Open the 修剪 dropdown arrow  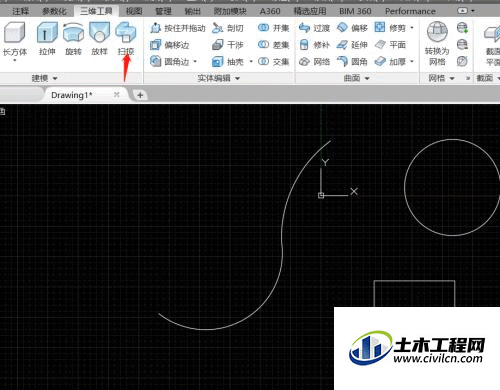pyautogui.click(x=412, y=28)
